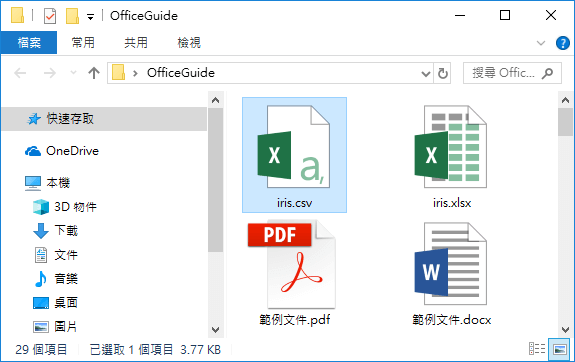
Task: Switch to large icons view in status bar
Action: click(x=559, y=349)
